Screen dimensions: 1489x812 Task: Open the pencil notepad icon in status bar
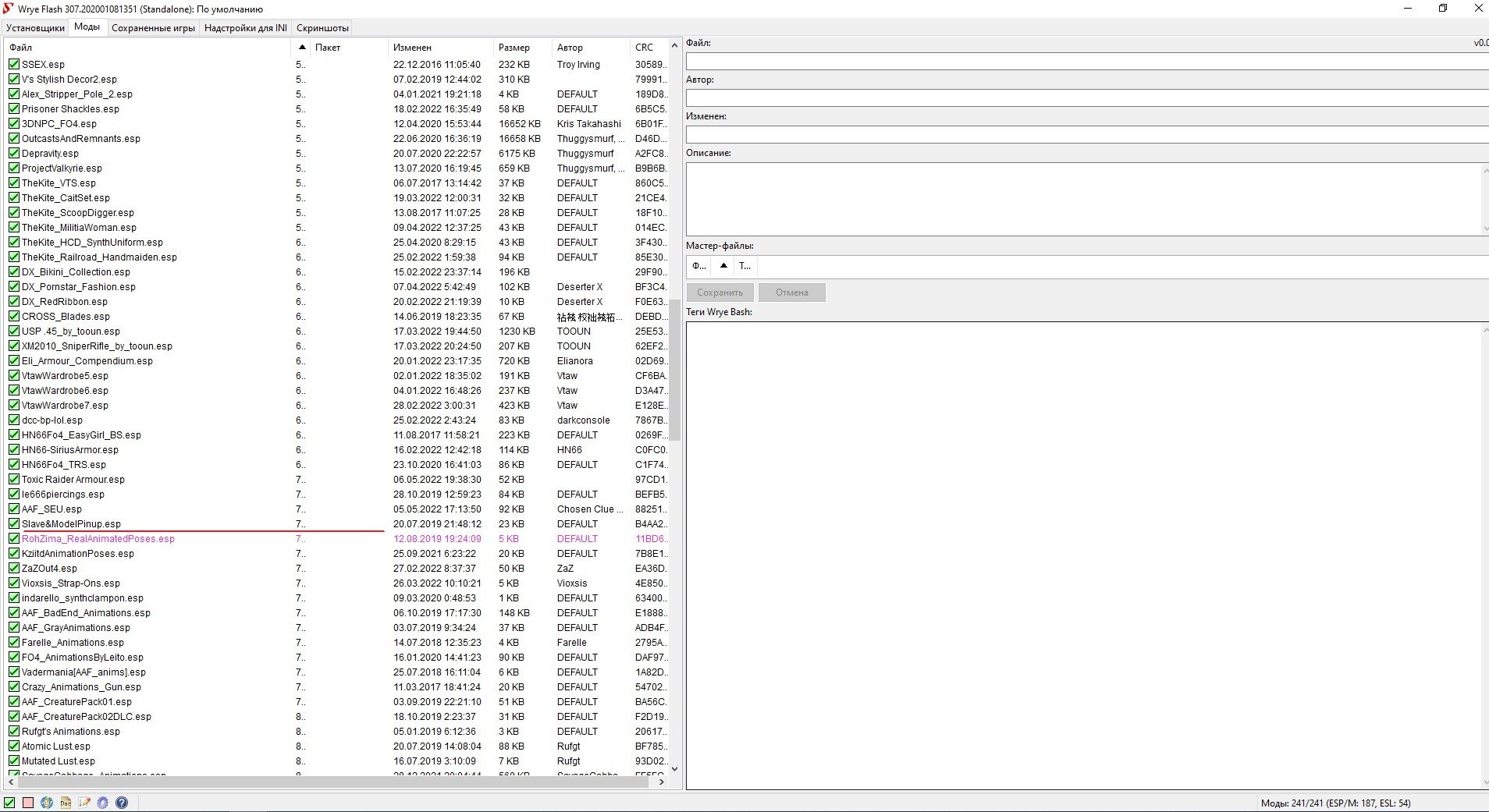pos(84,803)
